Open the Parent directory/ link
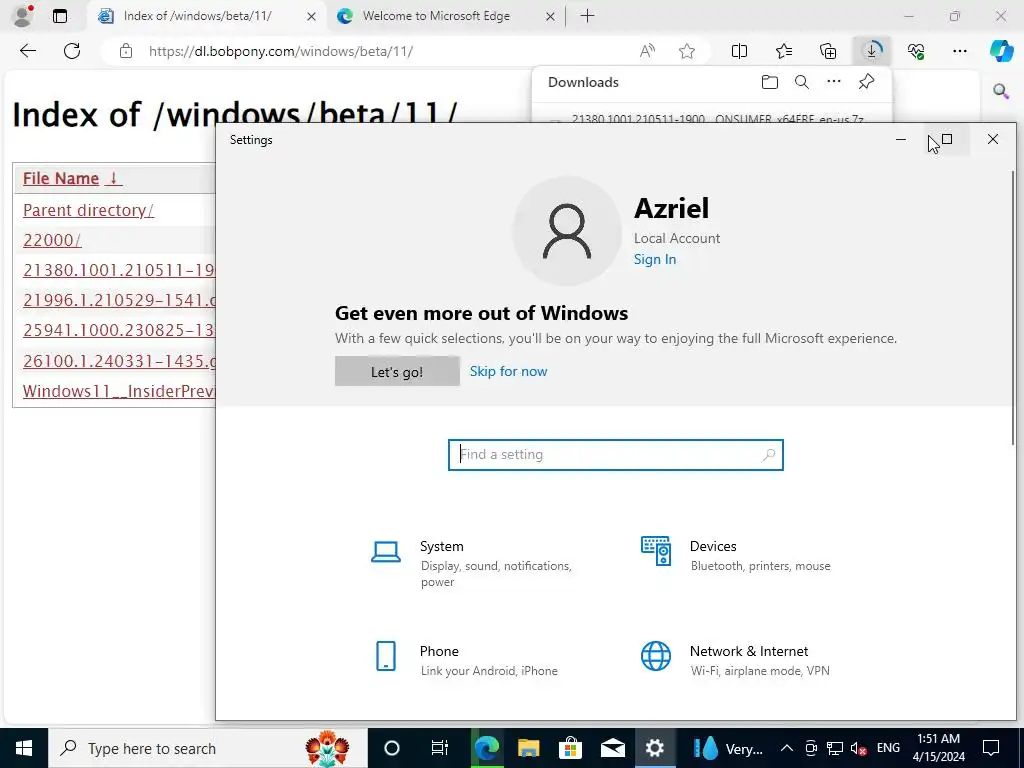The image size is (1024, 768). coord(88,210)
